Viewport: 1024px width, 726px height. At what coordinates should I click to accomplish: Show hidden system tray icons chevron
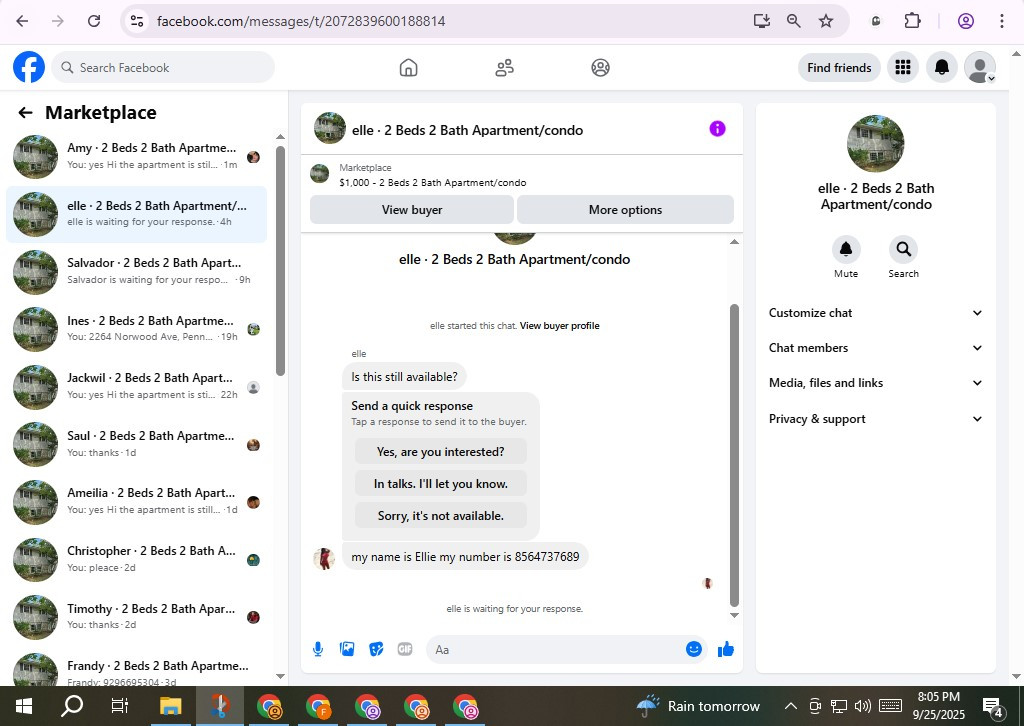coord(790,706)
